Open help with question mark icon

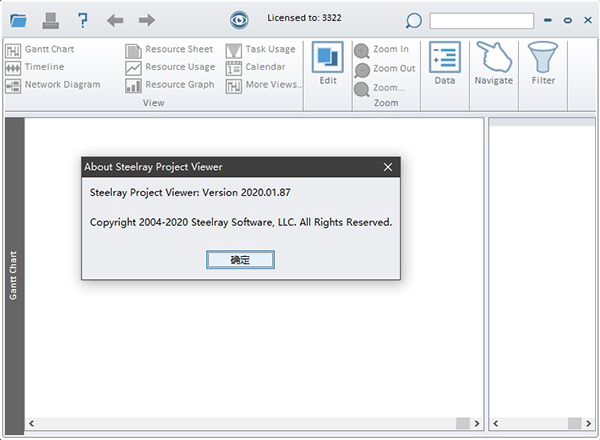(83, 20)
